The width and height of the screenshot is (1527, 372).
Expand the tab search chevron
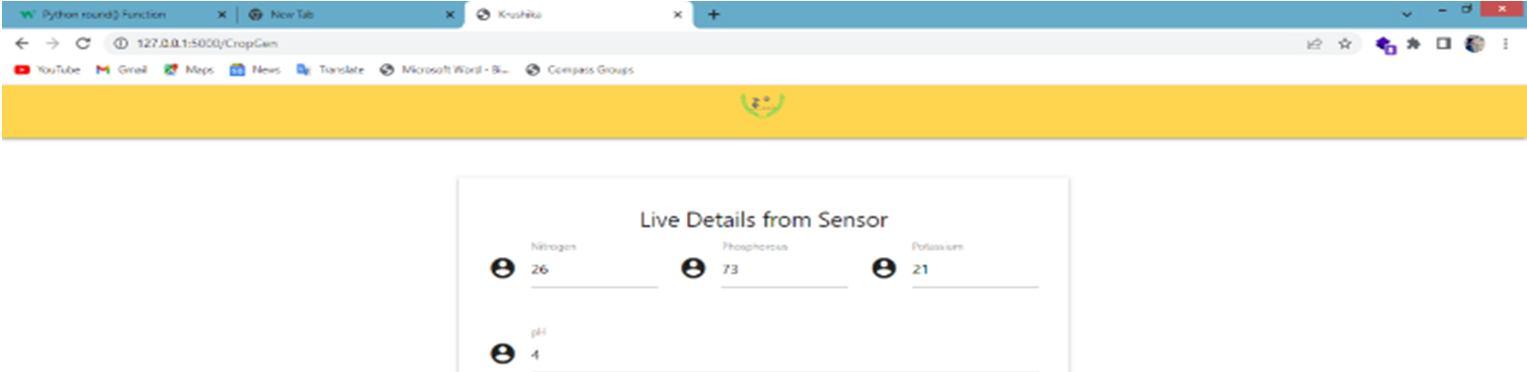click(1409, 14)
